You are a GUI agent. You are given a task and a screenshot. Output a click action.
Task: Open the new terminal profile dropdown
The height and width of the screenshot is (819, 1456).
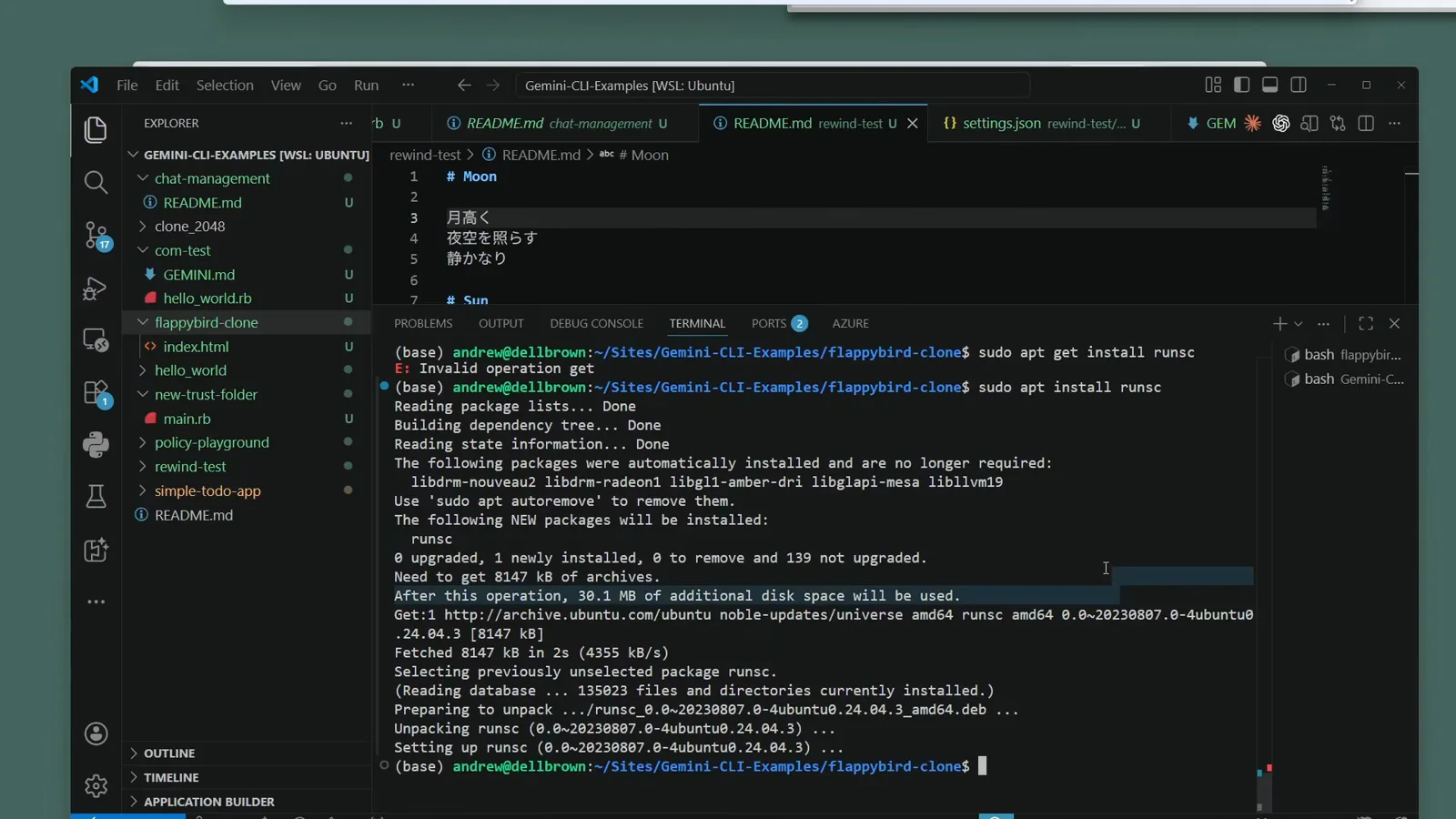(x=1299, y=323)
